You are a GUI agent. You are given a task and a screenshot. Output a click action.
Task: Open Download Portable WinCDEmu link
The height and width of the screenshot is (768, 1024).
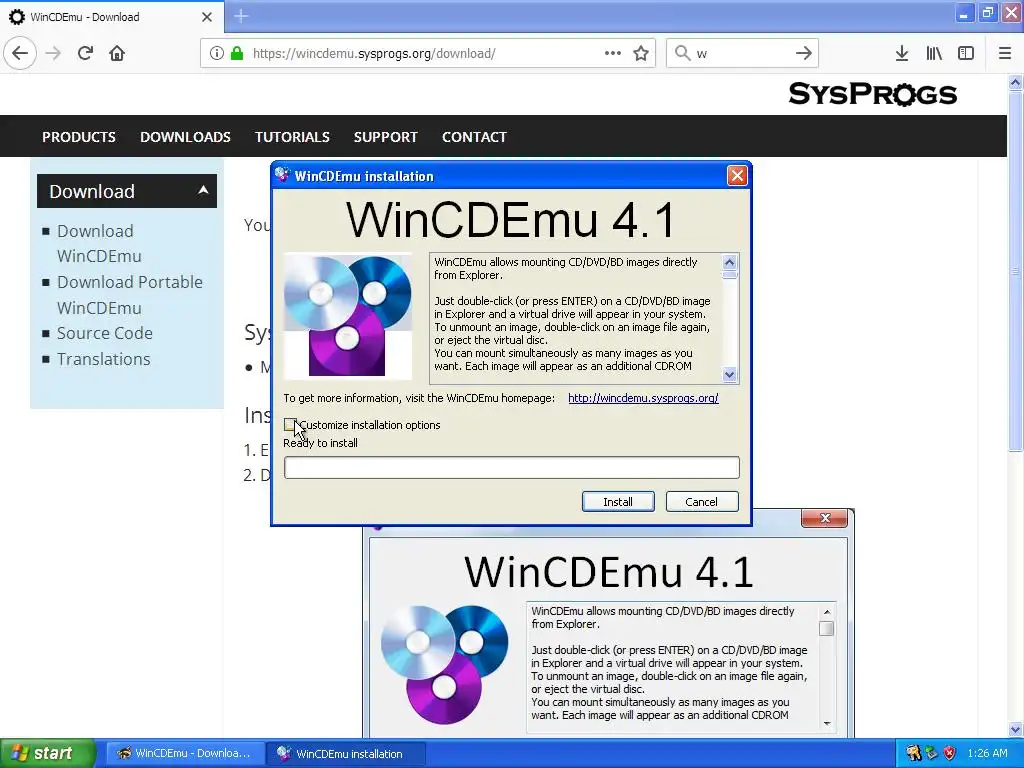click(x=130, y=295)
